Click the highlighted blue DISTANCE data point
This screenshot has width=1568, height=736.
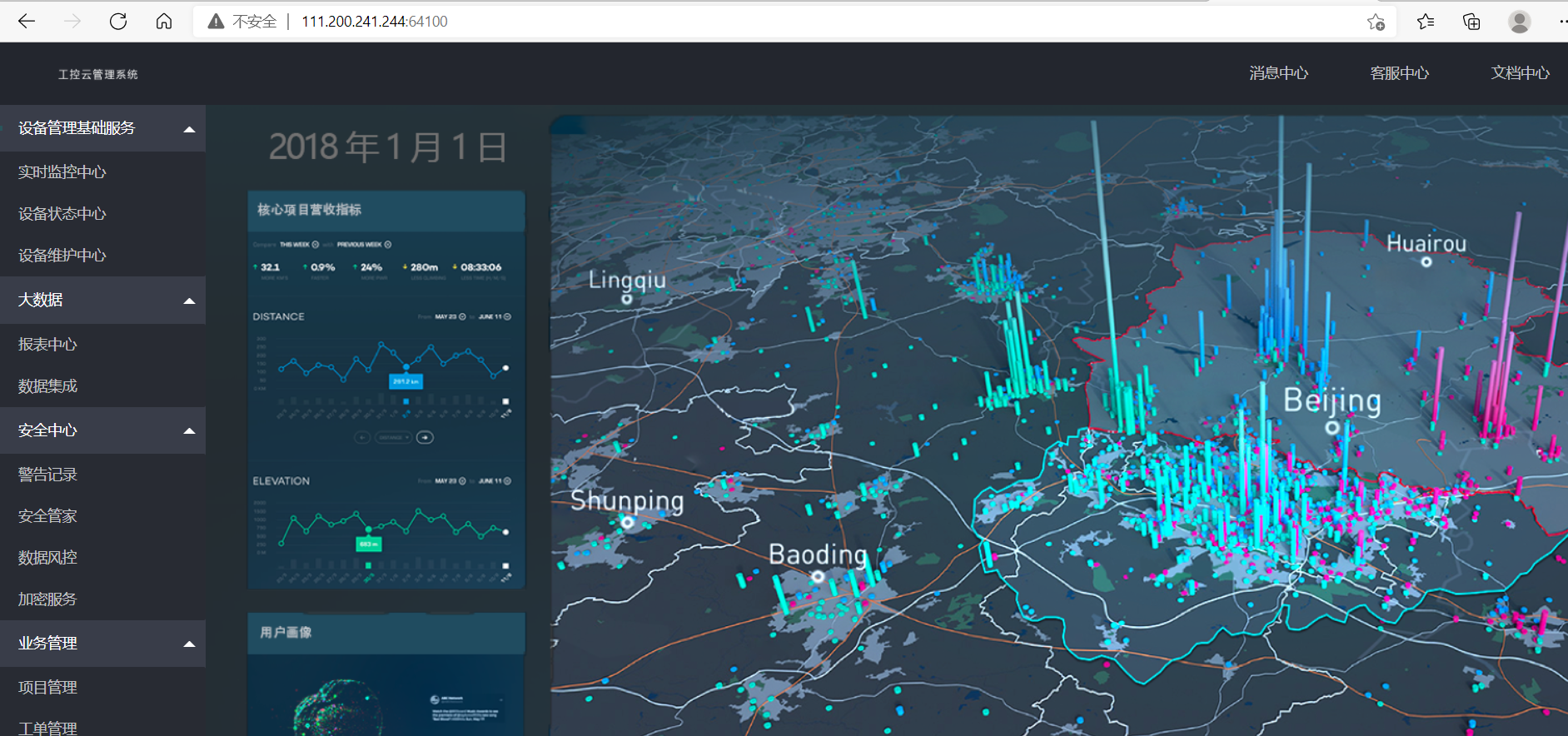coord(406,367)
